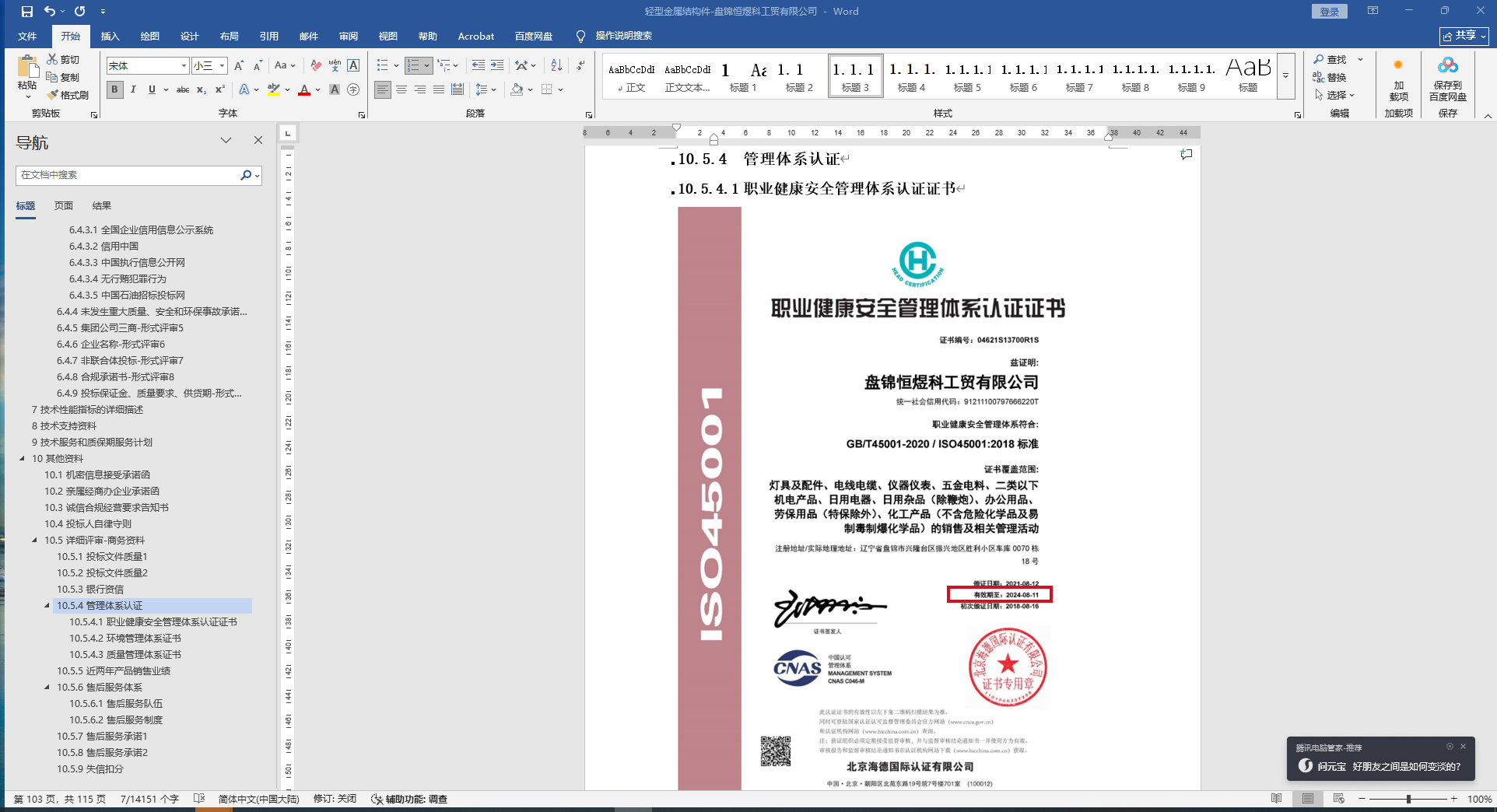Insert an enclosed character using the circled 字 icon

click(x=353, y=89)
